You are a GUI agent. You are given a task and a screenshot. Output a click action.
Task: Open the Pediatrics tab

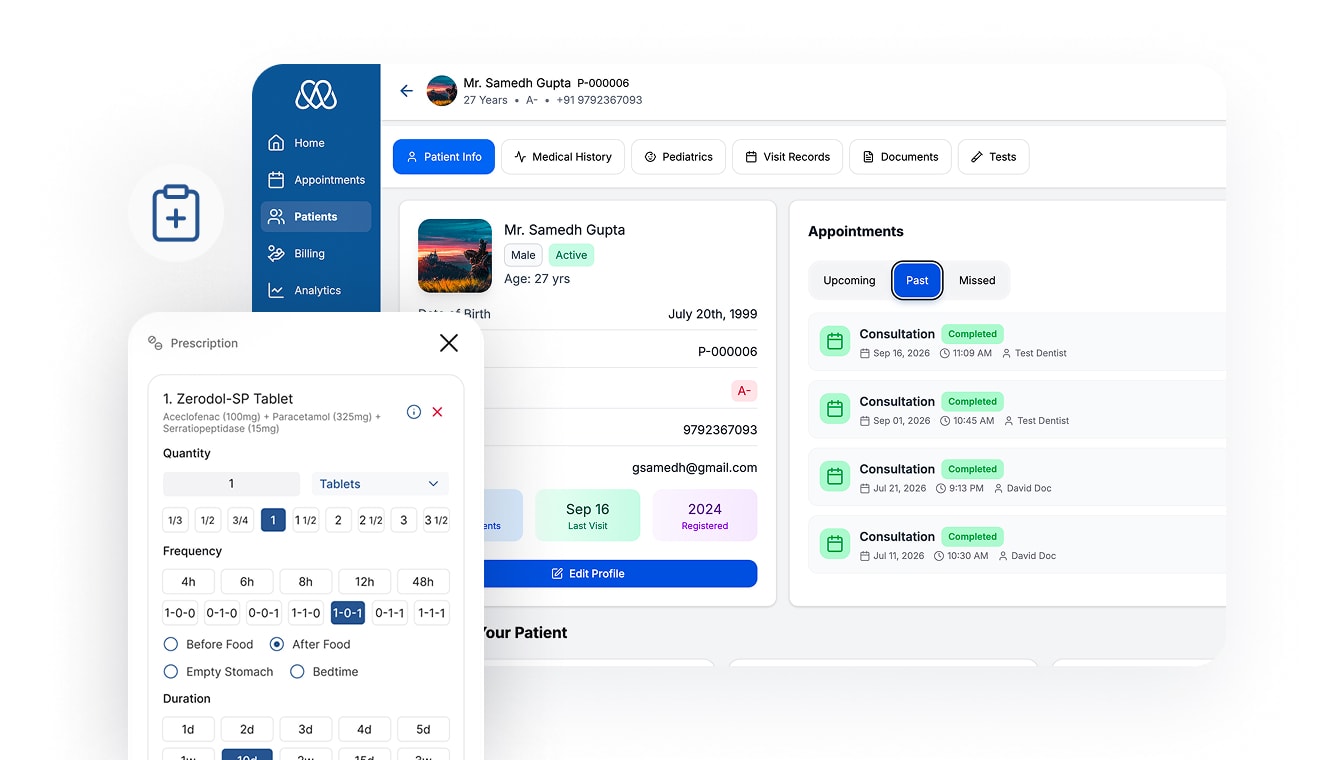point(679,157)
